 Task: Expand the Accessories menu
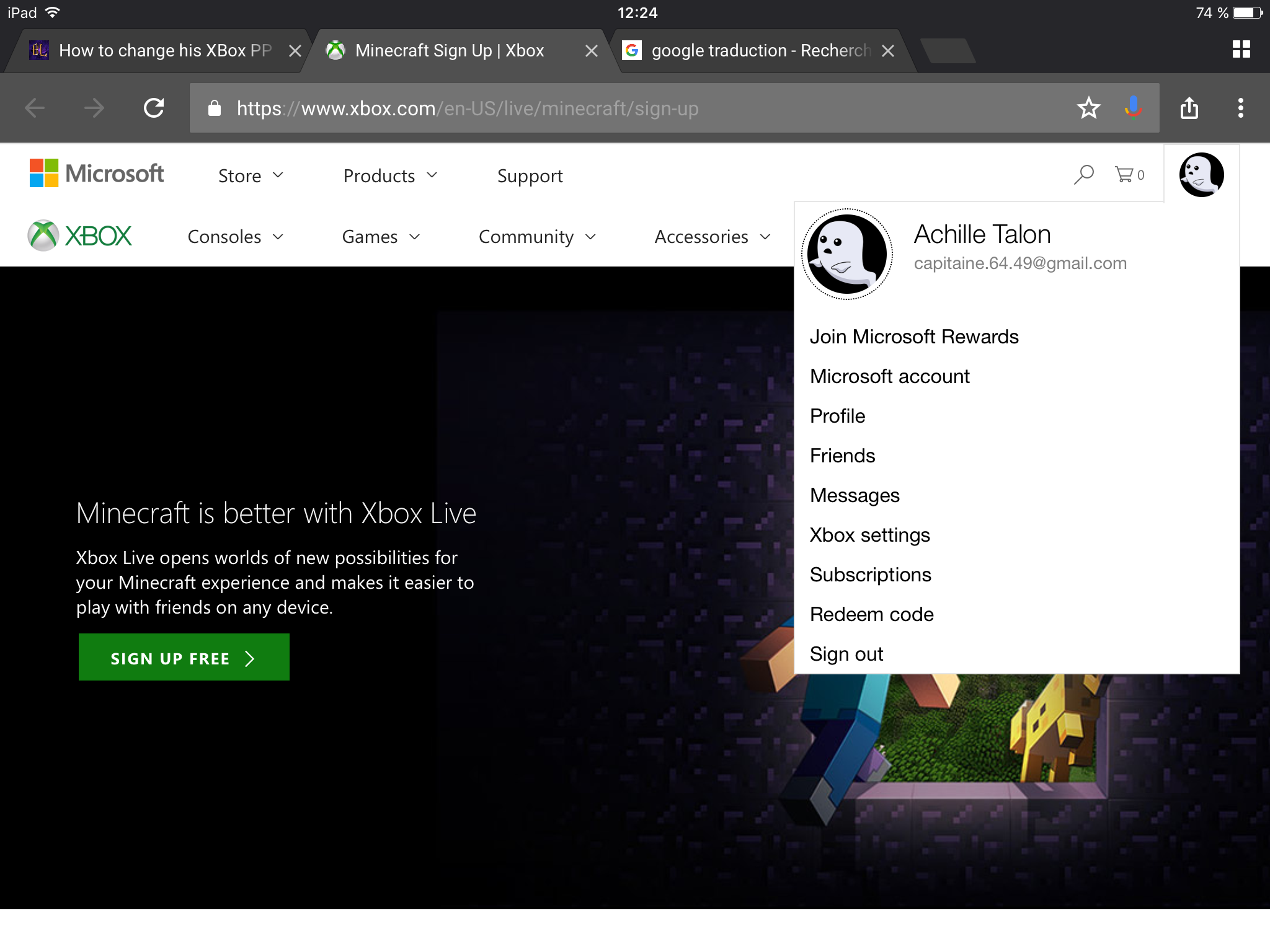click(713, 237)
